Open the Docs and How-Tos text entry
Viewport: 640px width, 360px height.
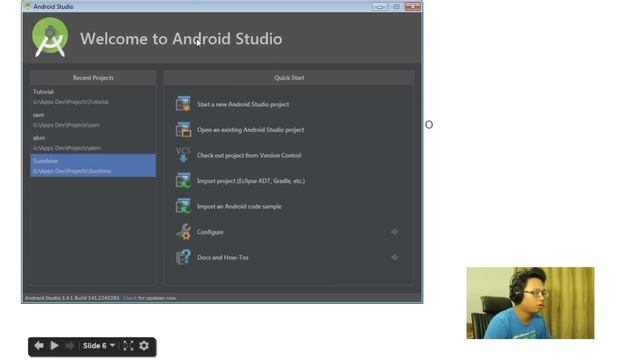coord(222,258)
